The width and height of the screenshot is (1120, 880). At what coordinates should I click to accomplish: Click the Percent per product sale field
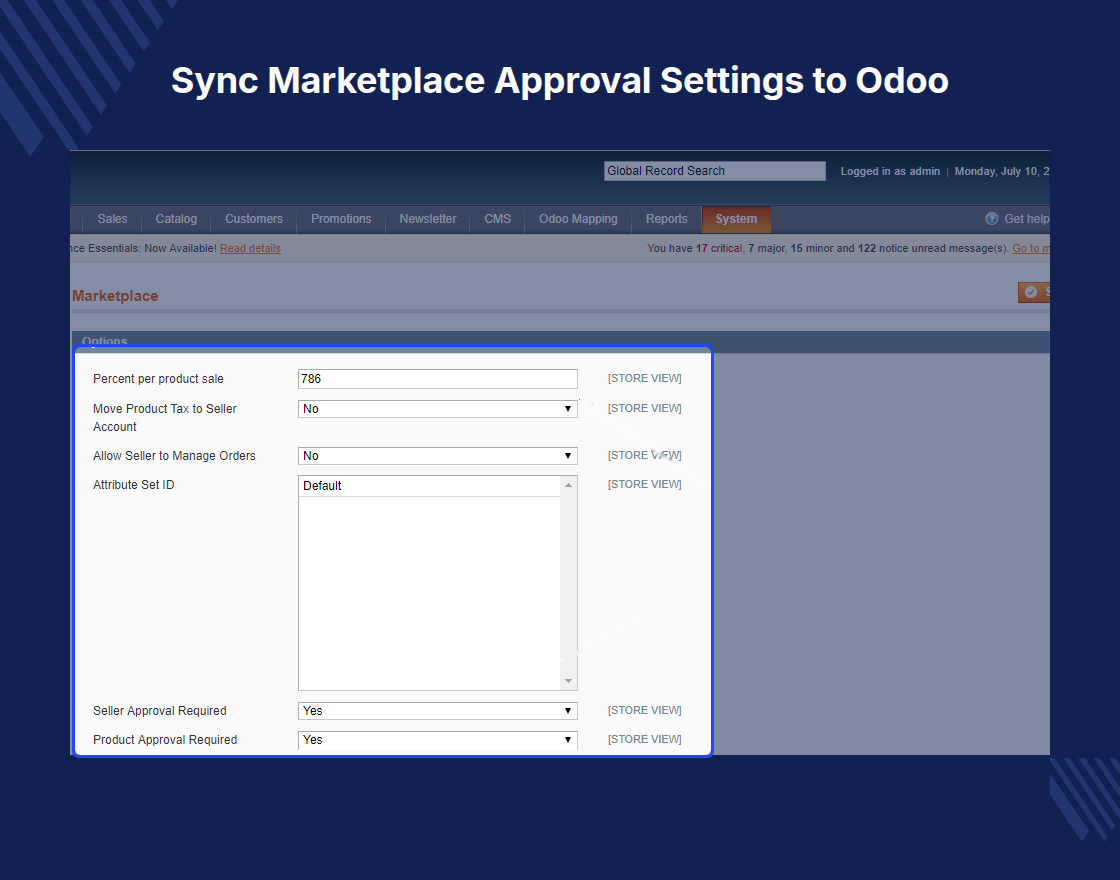point(437,379)
